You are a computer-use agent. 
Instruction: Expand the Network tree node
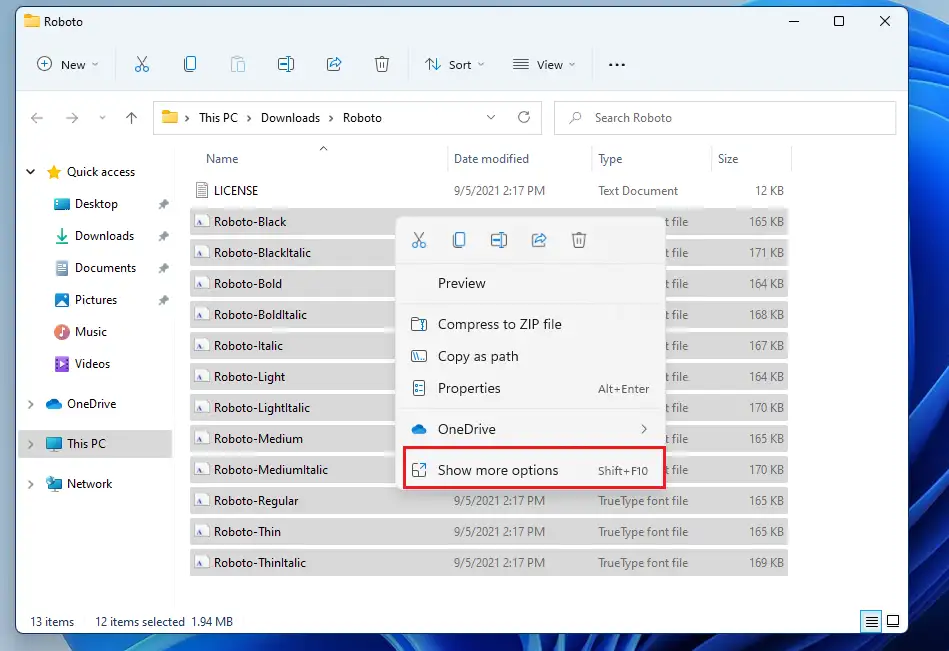pyautogui.click(x=31, y=484)
